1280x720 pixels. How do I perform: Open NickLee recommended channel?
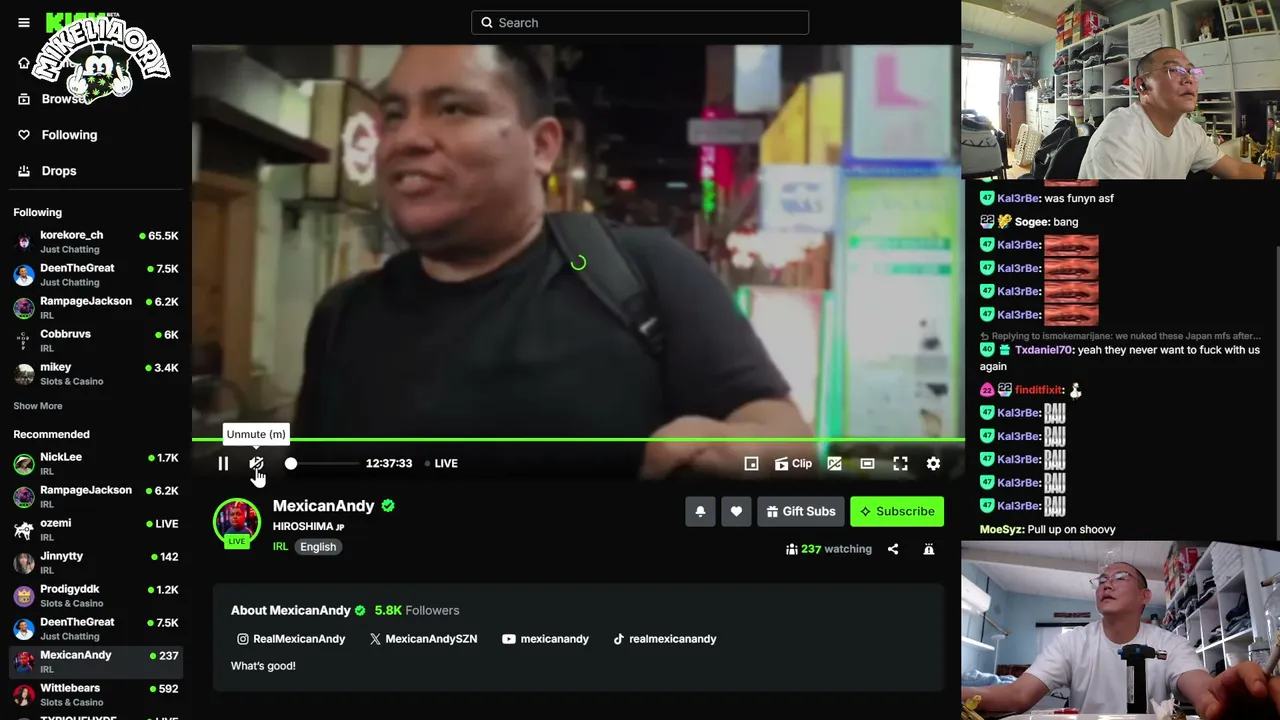point(96,463)
